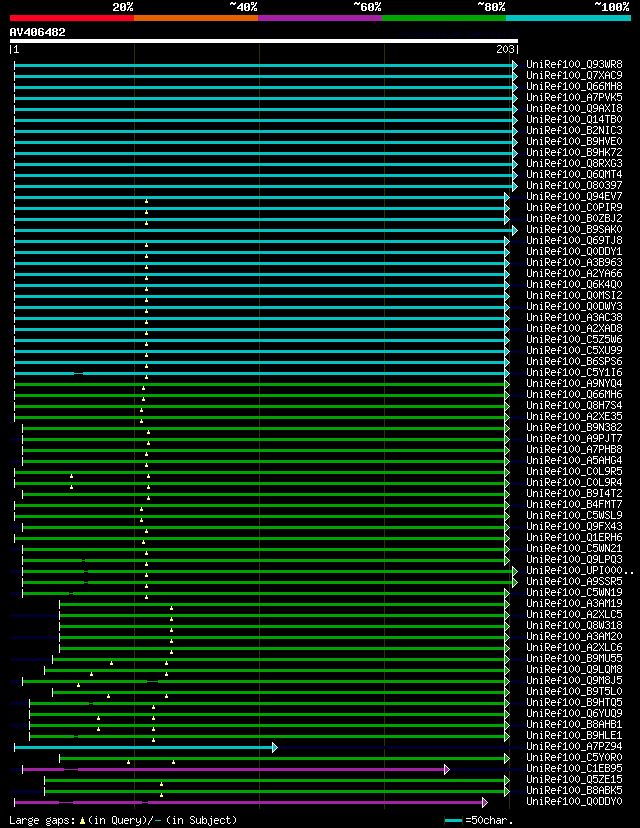Viewport: 640px width, 828px height.
Task: Select UniRef100_C1EB95 label
Action: click(x=574, y=769)
